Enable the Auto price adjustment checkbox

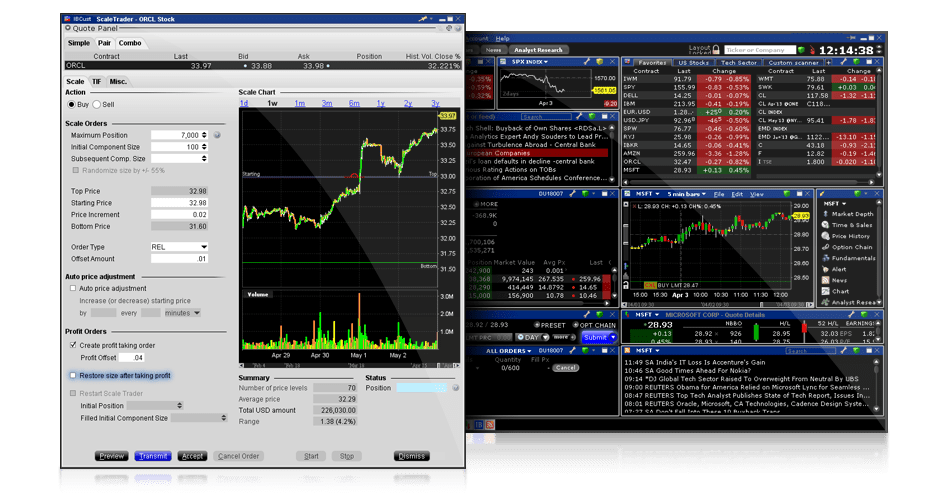pyautogui.click(x=73, y=288)
